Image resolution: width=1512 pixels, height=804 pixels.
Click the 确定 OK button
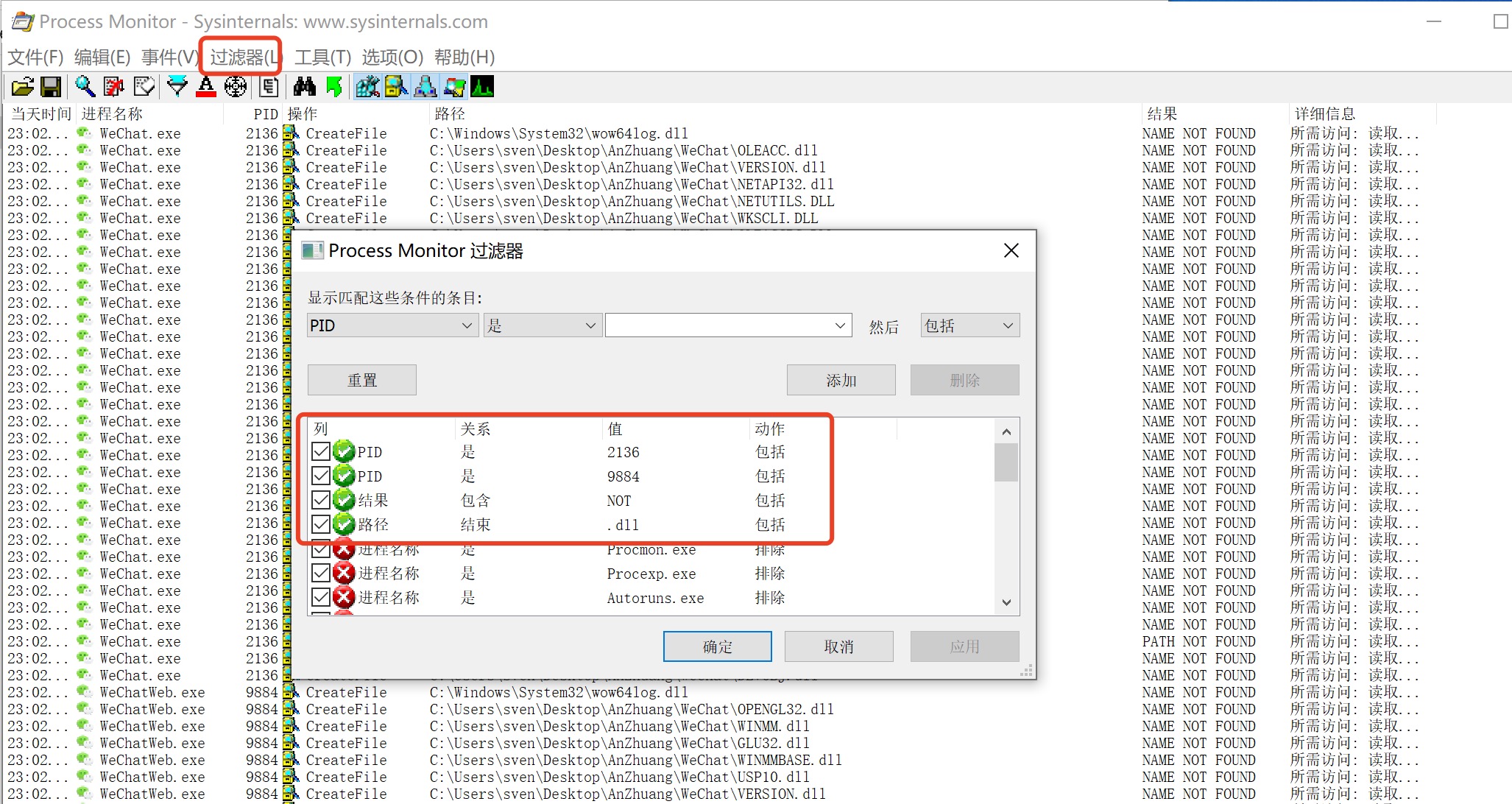718,646
